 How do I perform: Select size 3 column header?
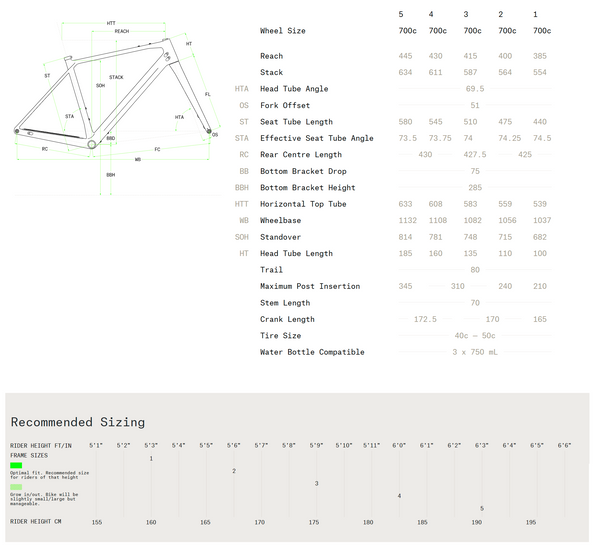click(x=466, y=14)
